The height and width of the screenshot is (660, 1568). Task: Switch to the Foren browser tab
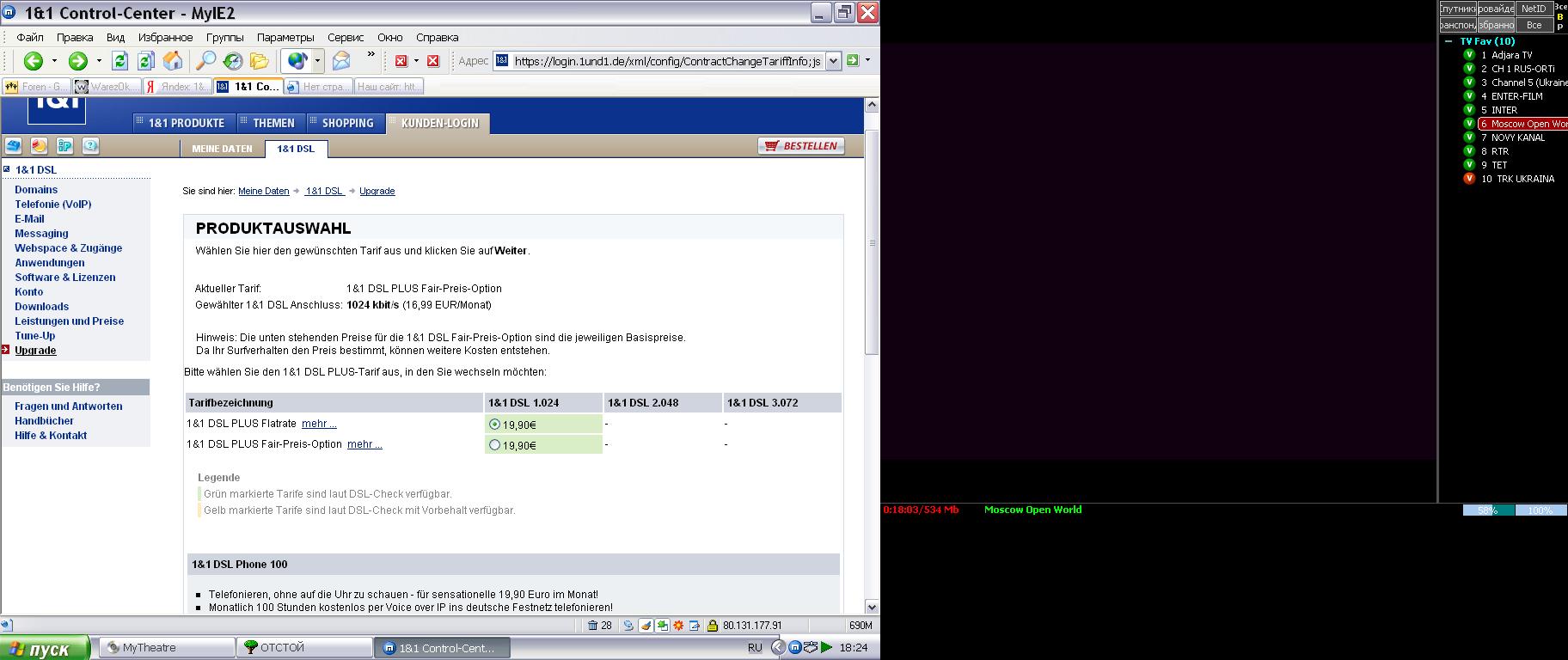click(x=36, y=86)
